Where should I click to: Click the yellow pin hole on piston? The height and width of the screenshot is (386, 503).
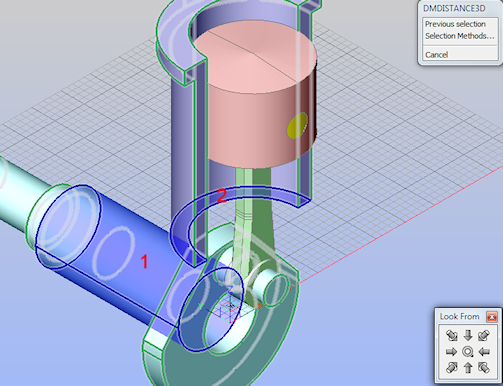tap(297, 124)
